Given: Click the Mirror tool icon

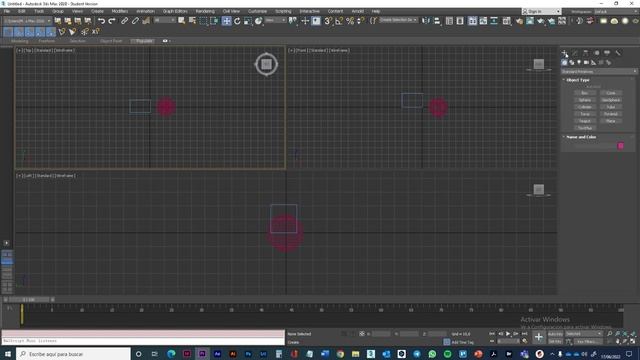Looking at the screenshot, I should 426,21.
